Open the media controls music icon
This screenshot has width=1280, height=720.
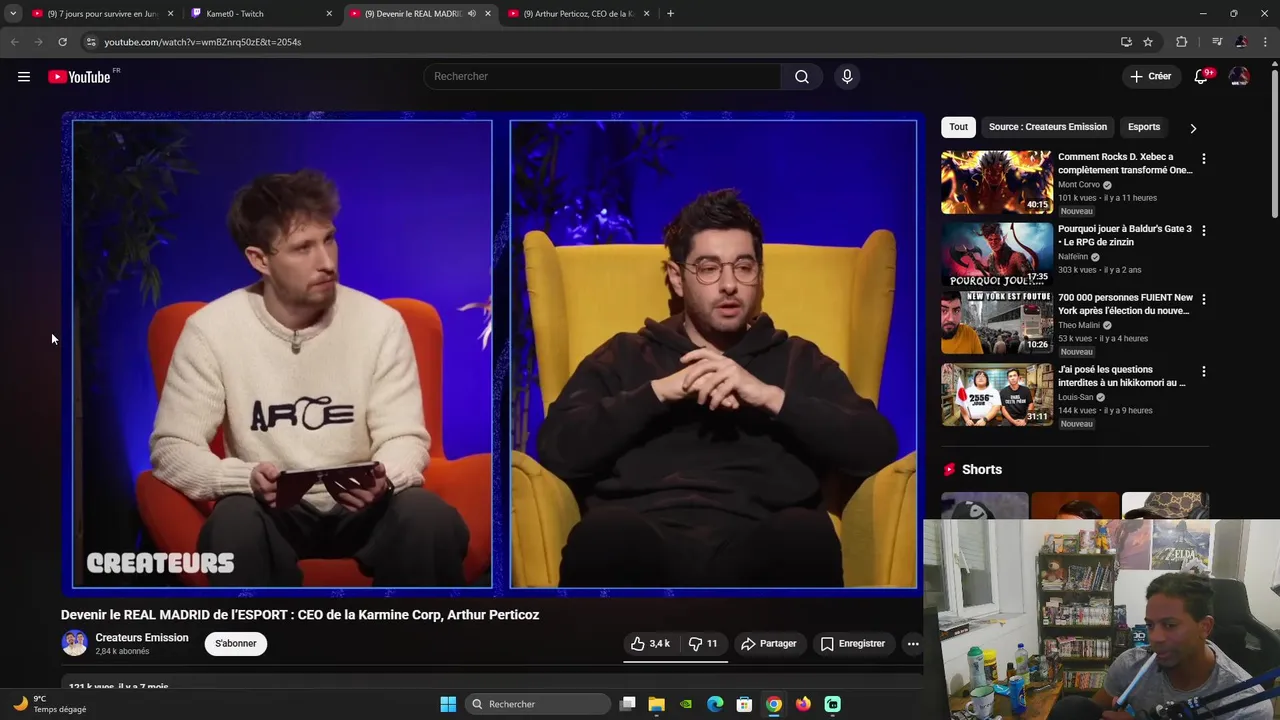click(1217, 42)
